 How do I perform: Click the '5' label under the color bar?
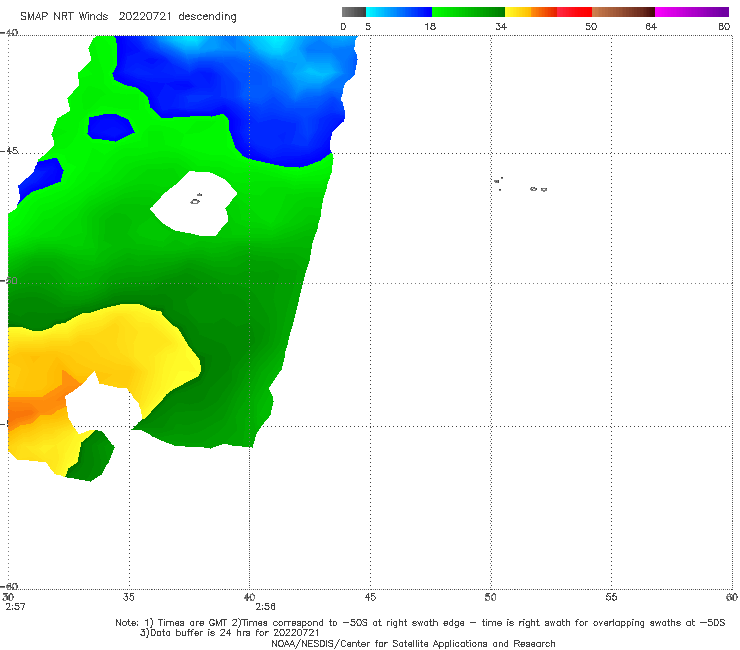368,26
